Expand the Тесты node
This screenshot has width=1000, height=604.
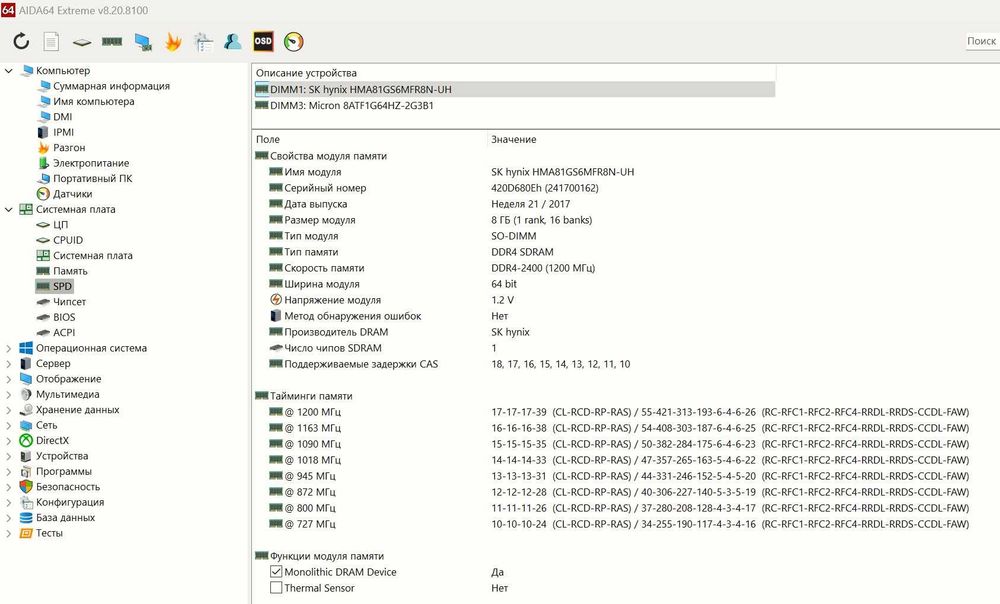click(x=9, y=533)
